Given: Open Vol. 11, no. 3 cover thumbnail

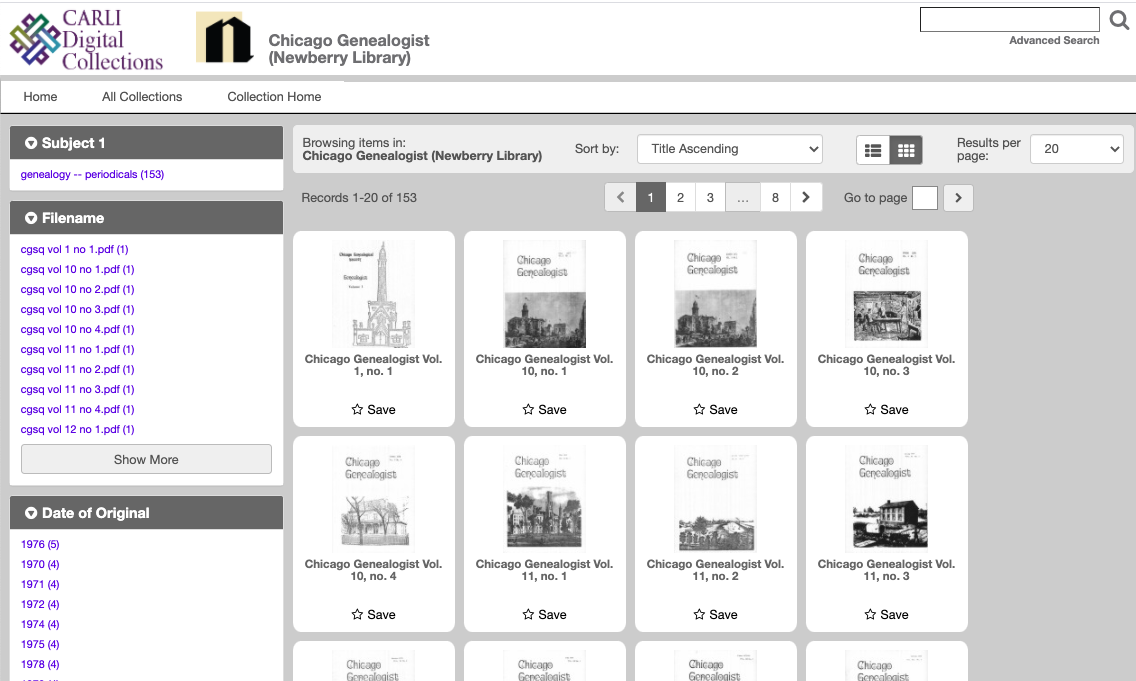Looking at the screenshot, I should (x=887, y=499).
